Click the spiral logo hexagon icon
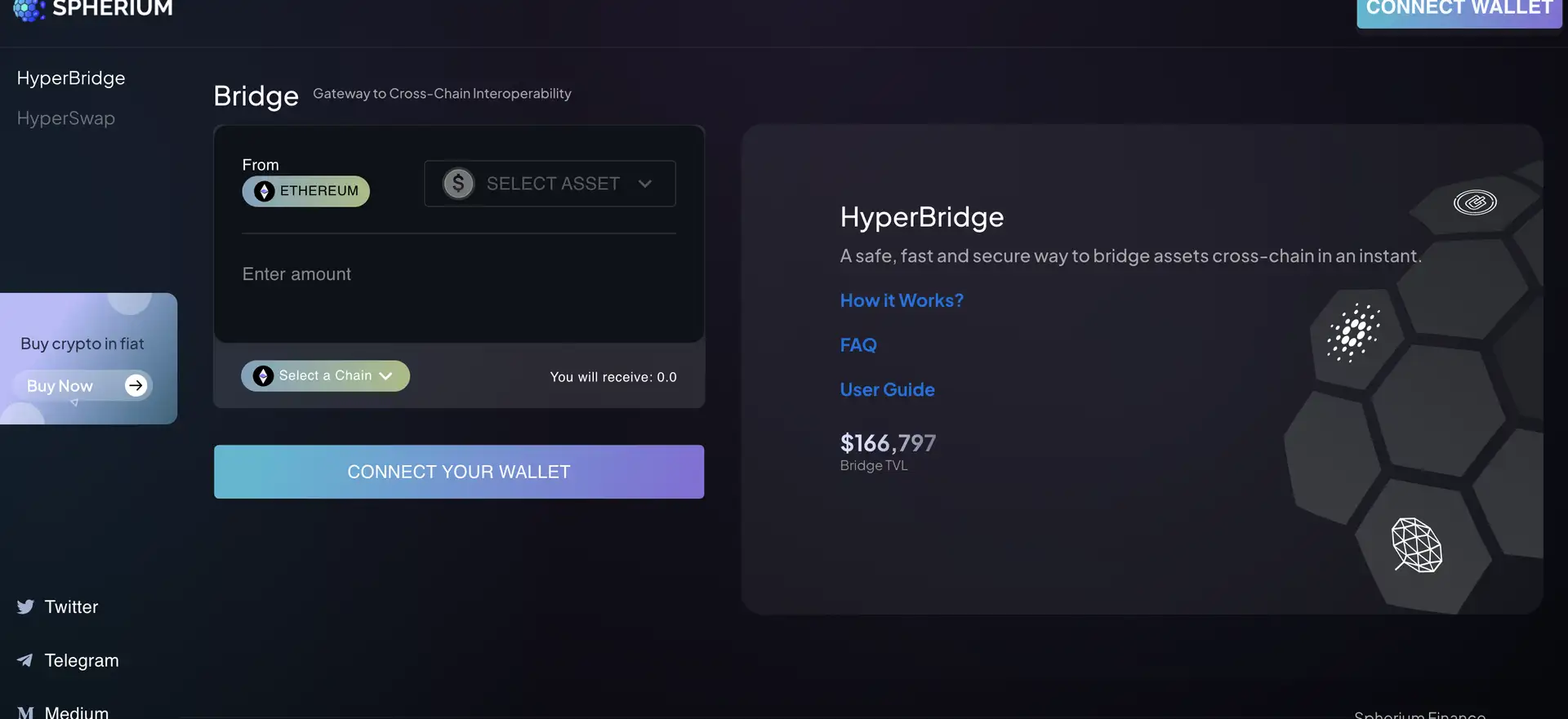Screen dimensions: 1568x719 pyautogui.click(x=1475, y=202)
